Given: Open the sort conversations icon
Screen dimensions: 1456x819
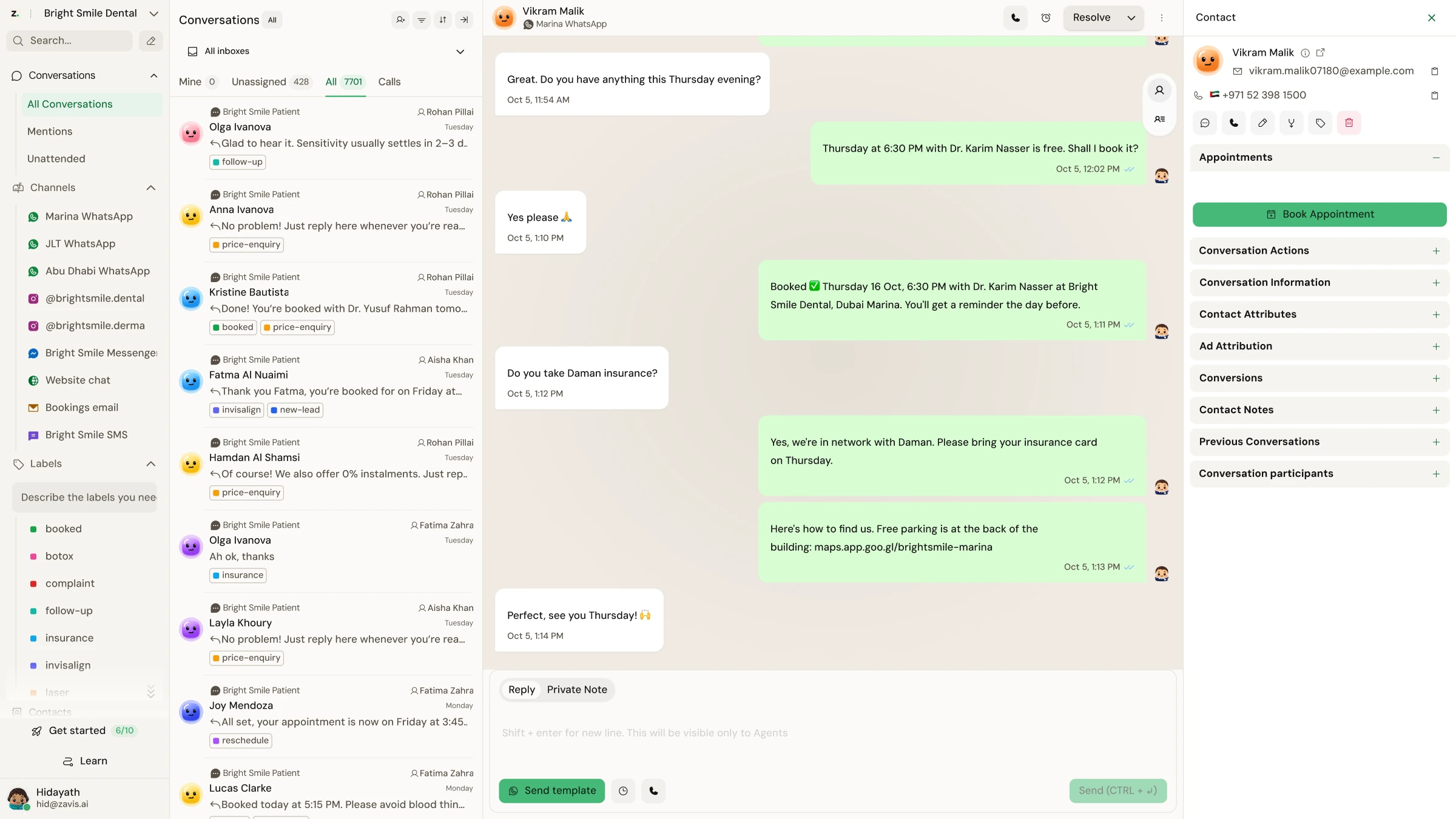Looking at the screenshot, I should [443, 20].
